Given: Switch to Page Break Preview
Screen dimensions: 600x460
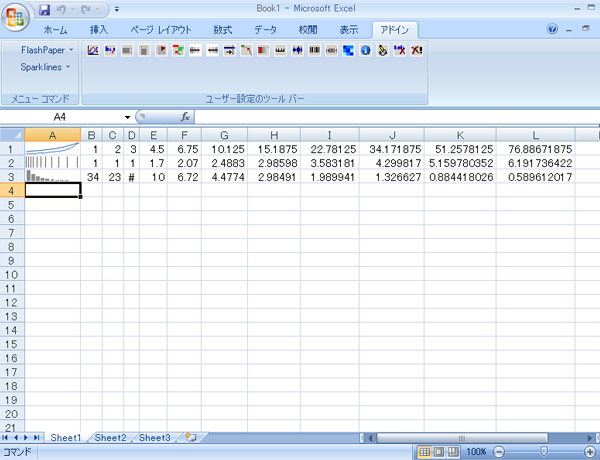Looking at the screenshot, I should (453, 452).
